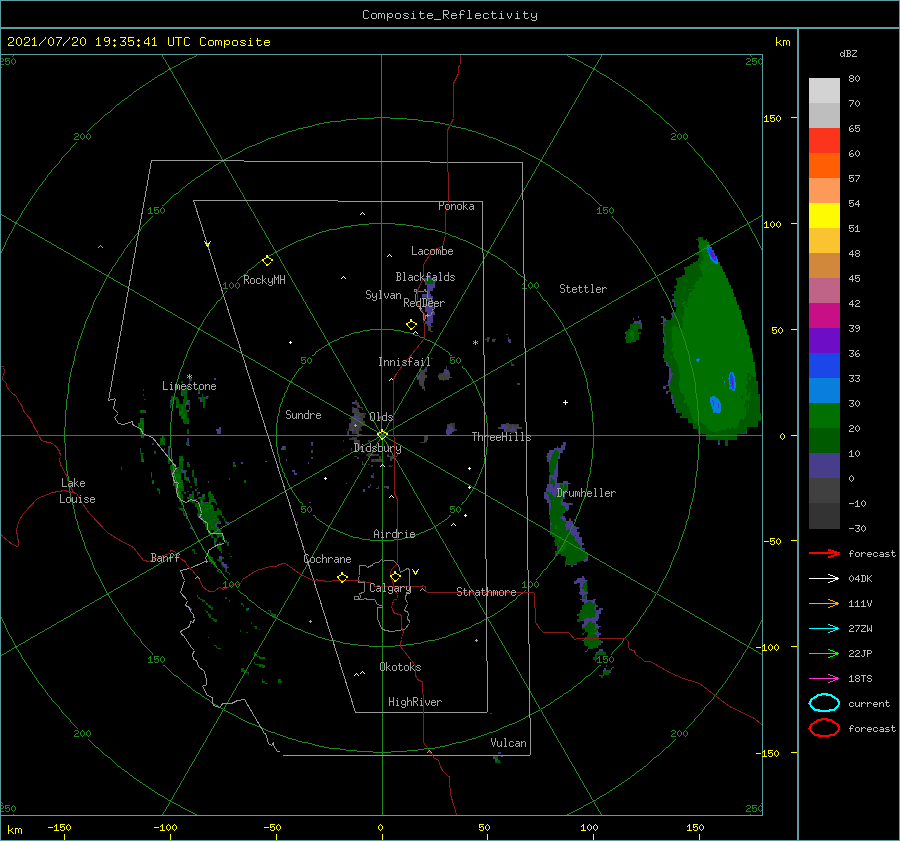Click the Airdrie city label
The height and width of the screenshot is (841, 900).
(394, 534)
